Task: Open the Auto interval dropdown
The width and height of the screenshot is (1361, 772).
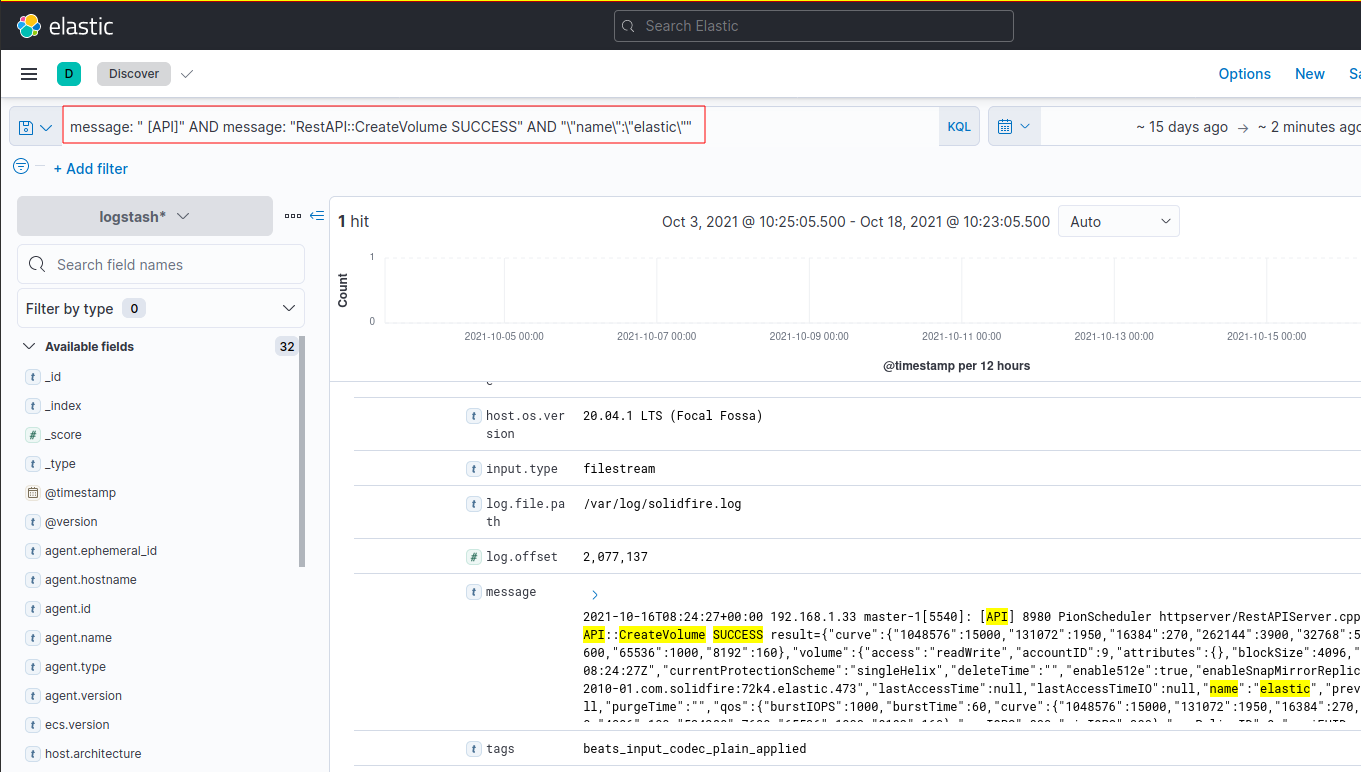Action: click(1119, 221)
